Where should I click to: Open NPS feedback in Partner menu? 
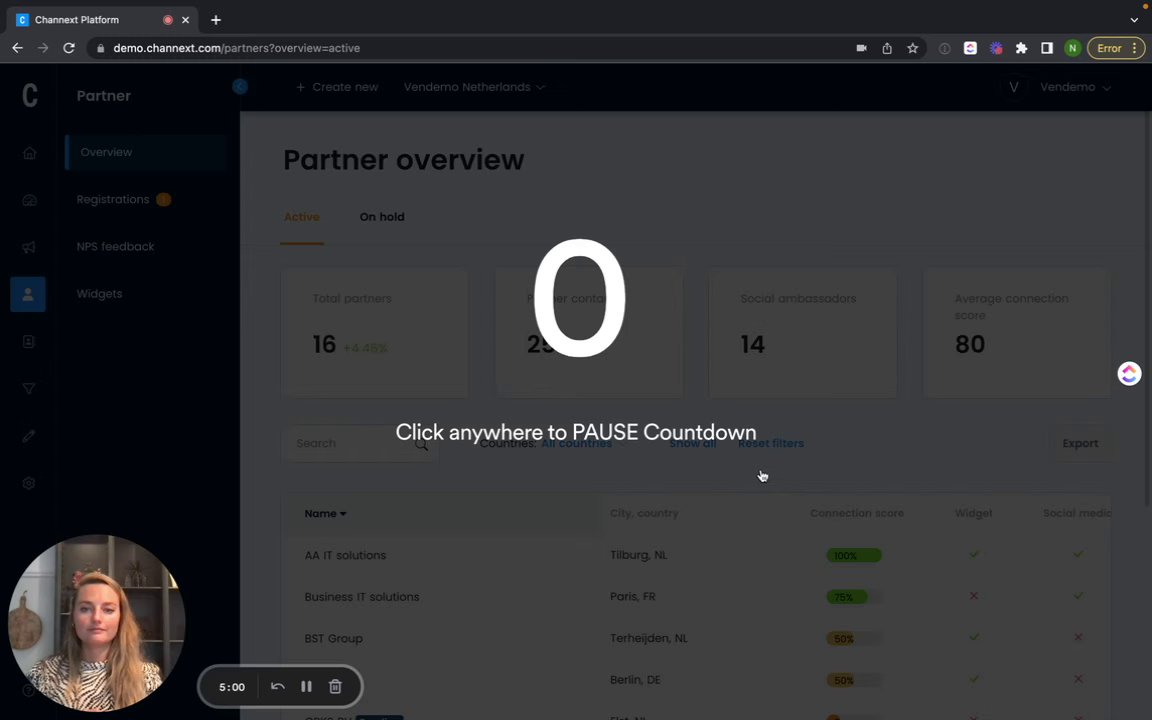pos(115,246)
